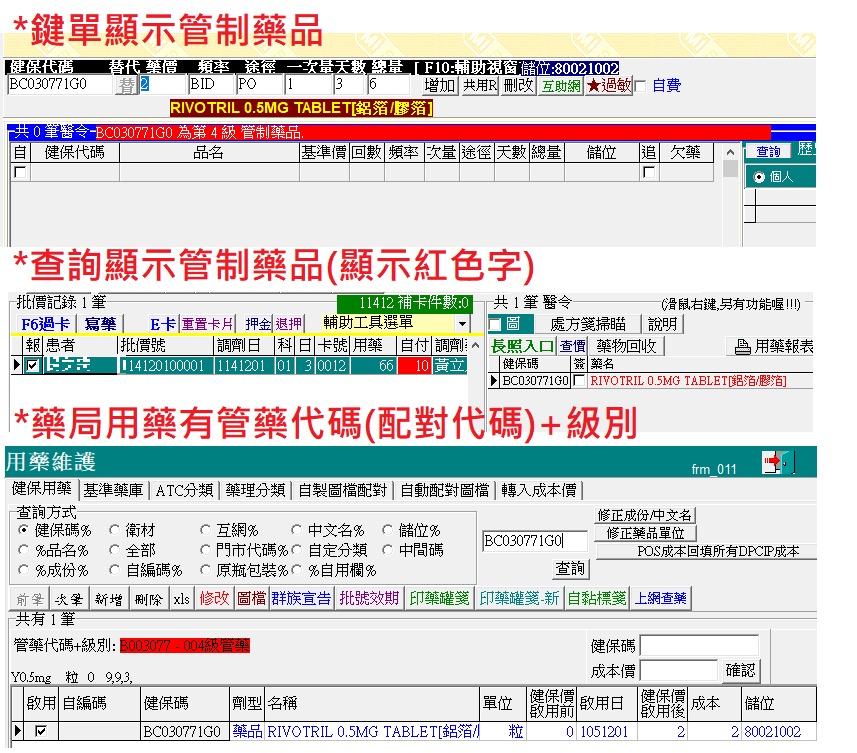Screen dimensions: 857x753
Task: Open the 自動配對圖檔 tab
Action: 445,490
